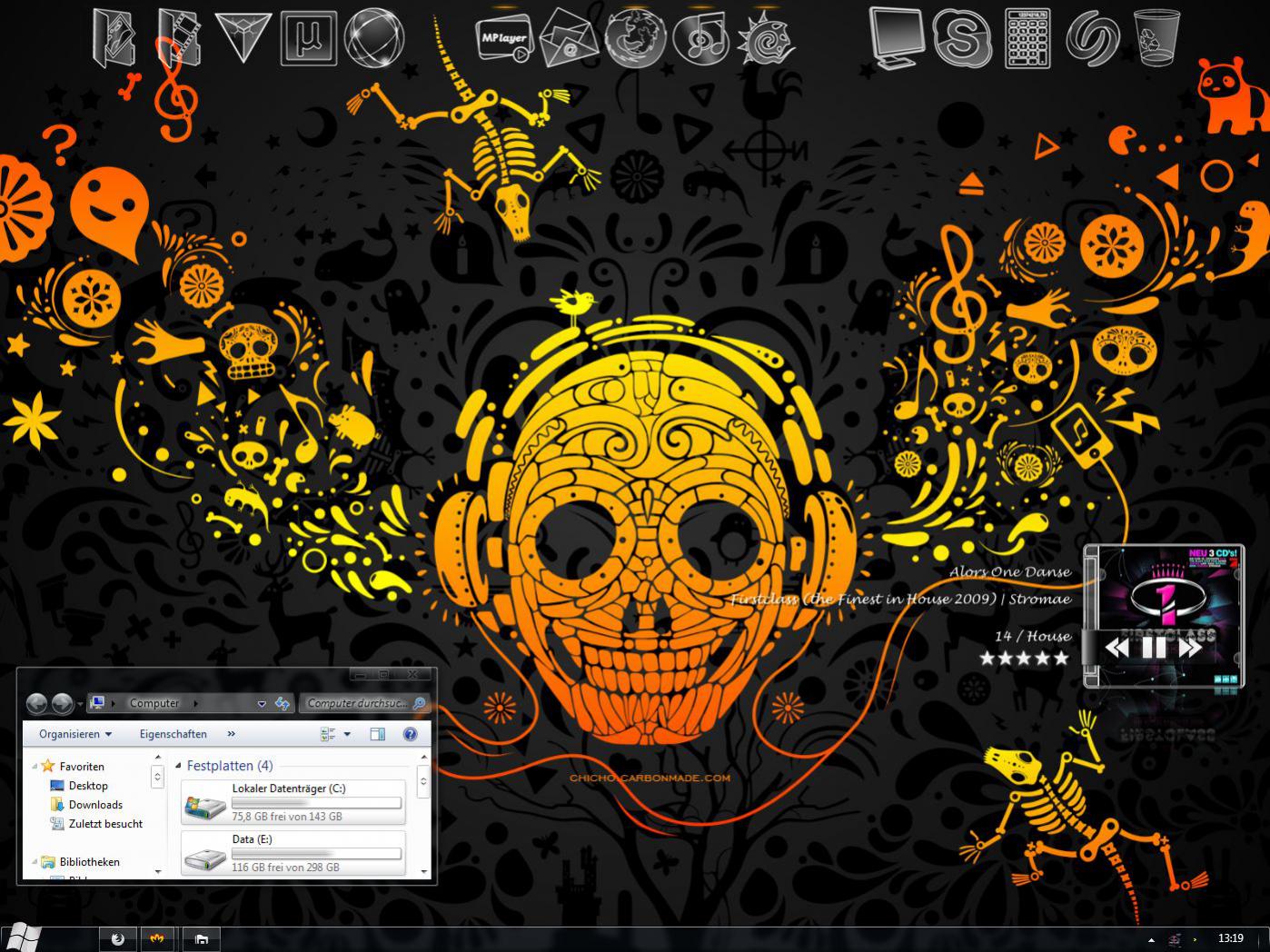This screenshot has width=1270, height=952.
Task: Select Lokaler Datenträger (C:) drive
Action: point(293,803)
